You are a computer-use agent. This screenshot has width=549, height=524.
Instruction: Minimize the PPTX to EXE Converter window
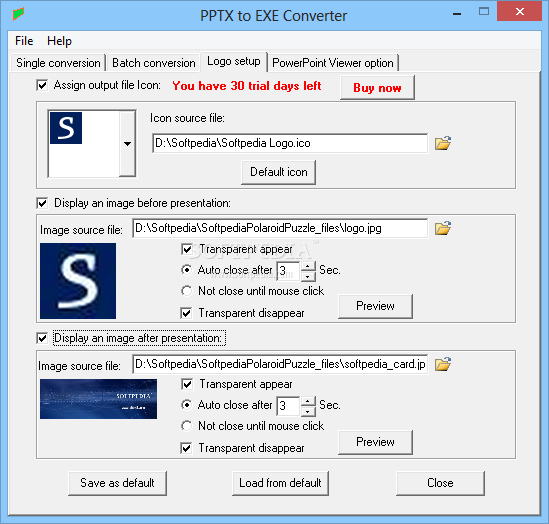click(457, 13)
